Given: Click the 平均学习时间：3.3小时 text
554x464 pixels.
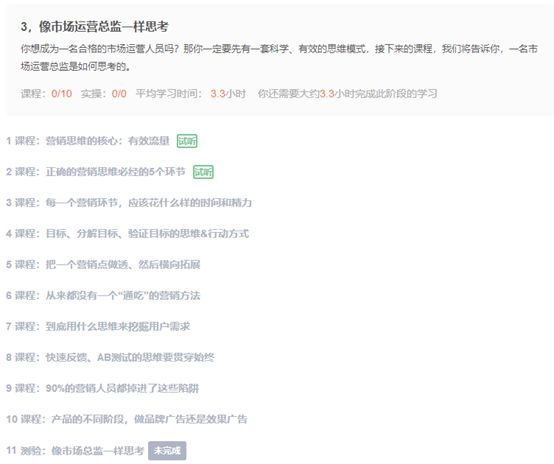Looking at the screenshot, I should coord(191,94).
